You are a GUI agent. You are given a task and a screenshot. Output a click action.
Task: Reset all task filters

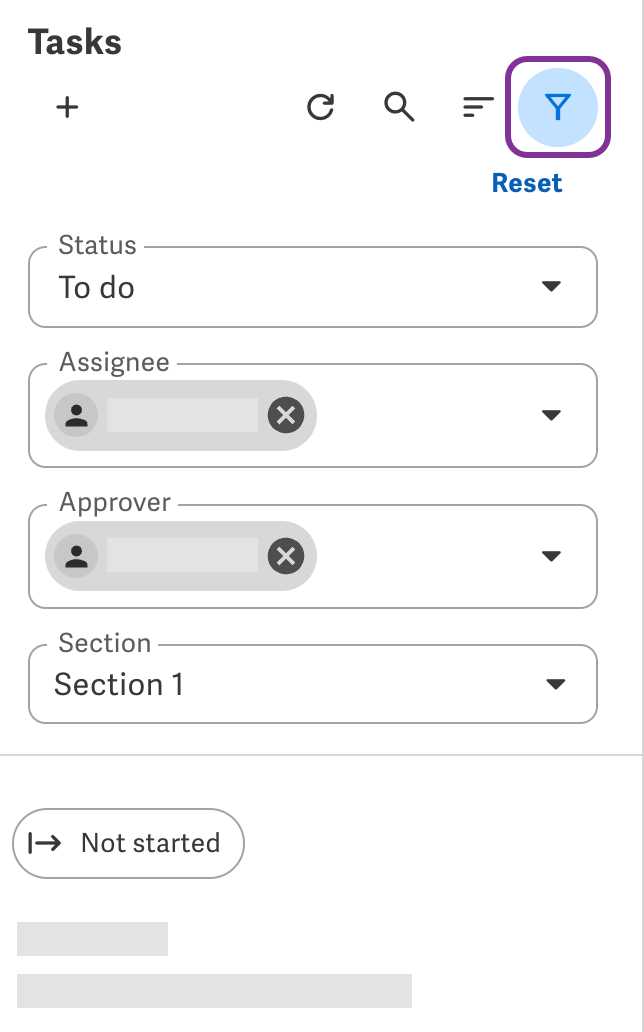(x=527, y=183)
